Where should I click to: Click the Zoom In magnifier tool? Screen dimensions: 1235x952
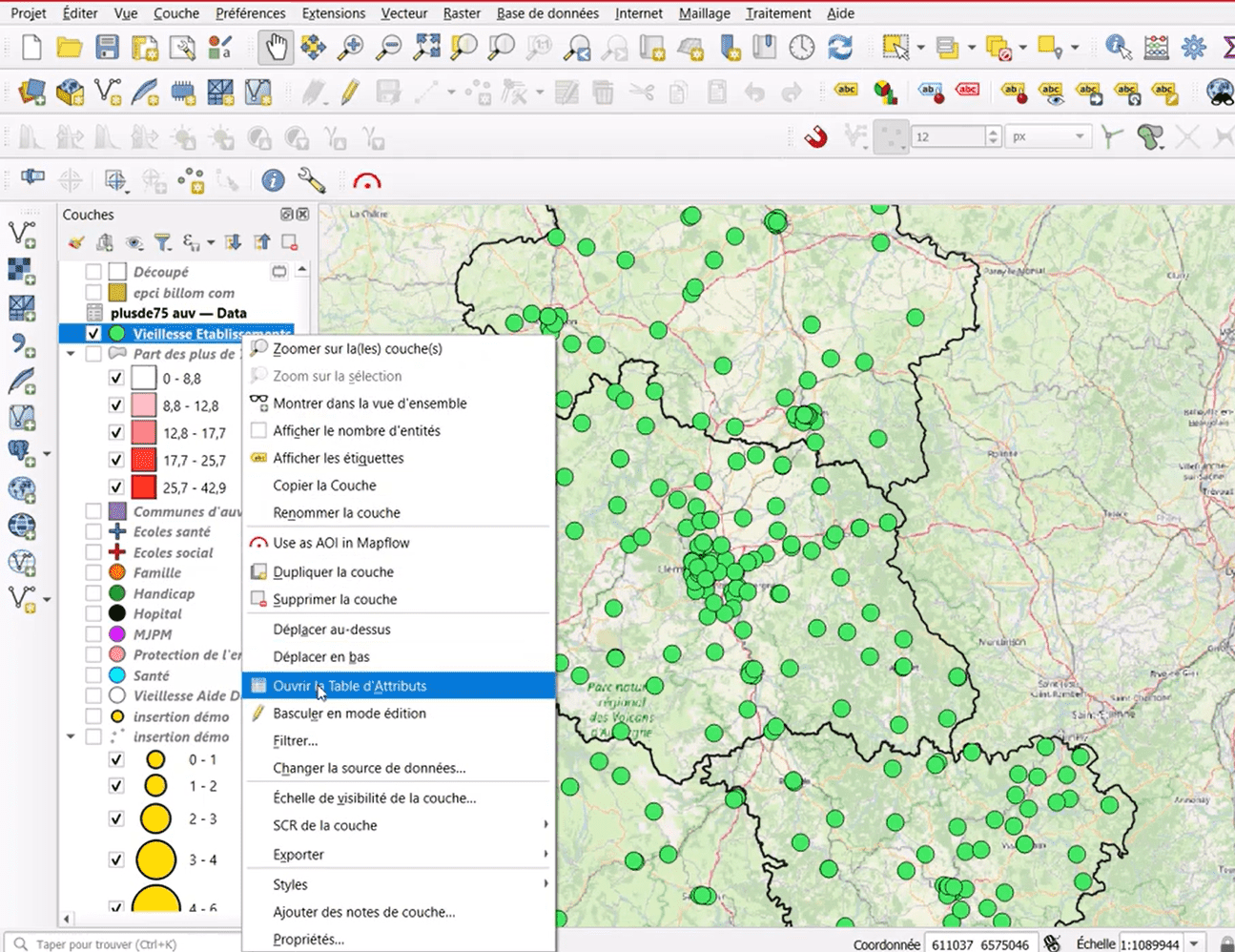[351, 47]
